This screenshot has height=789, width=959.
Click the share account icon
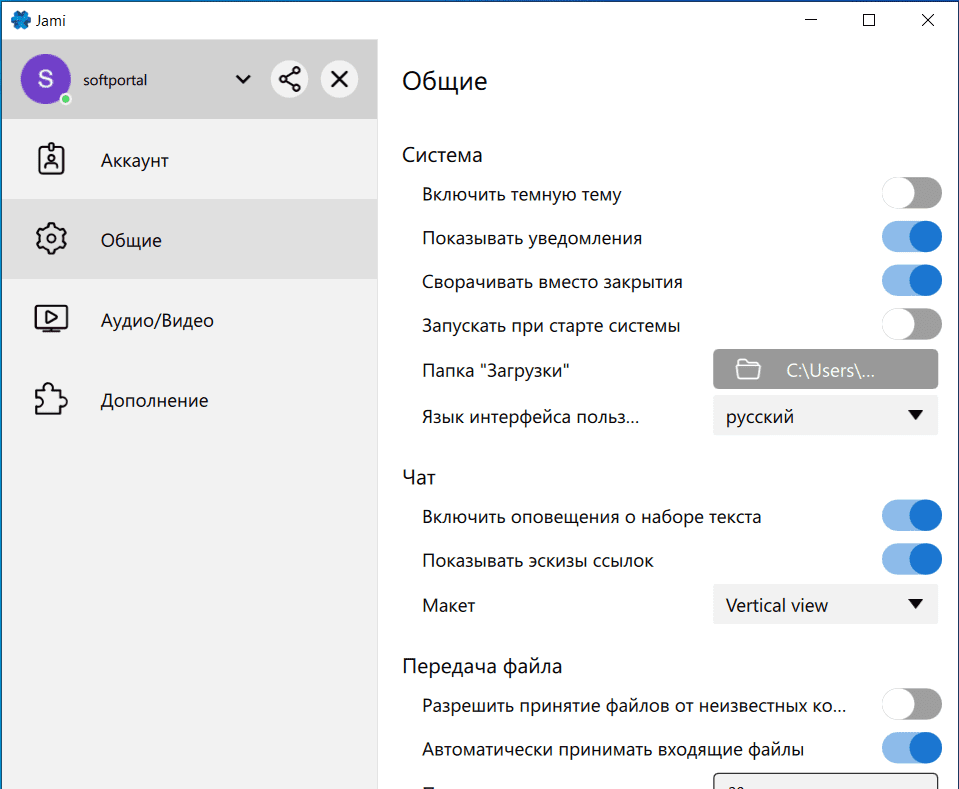pos(289,79)
